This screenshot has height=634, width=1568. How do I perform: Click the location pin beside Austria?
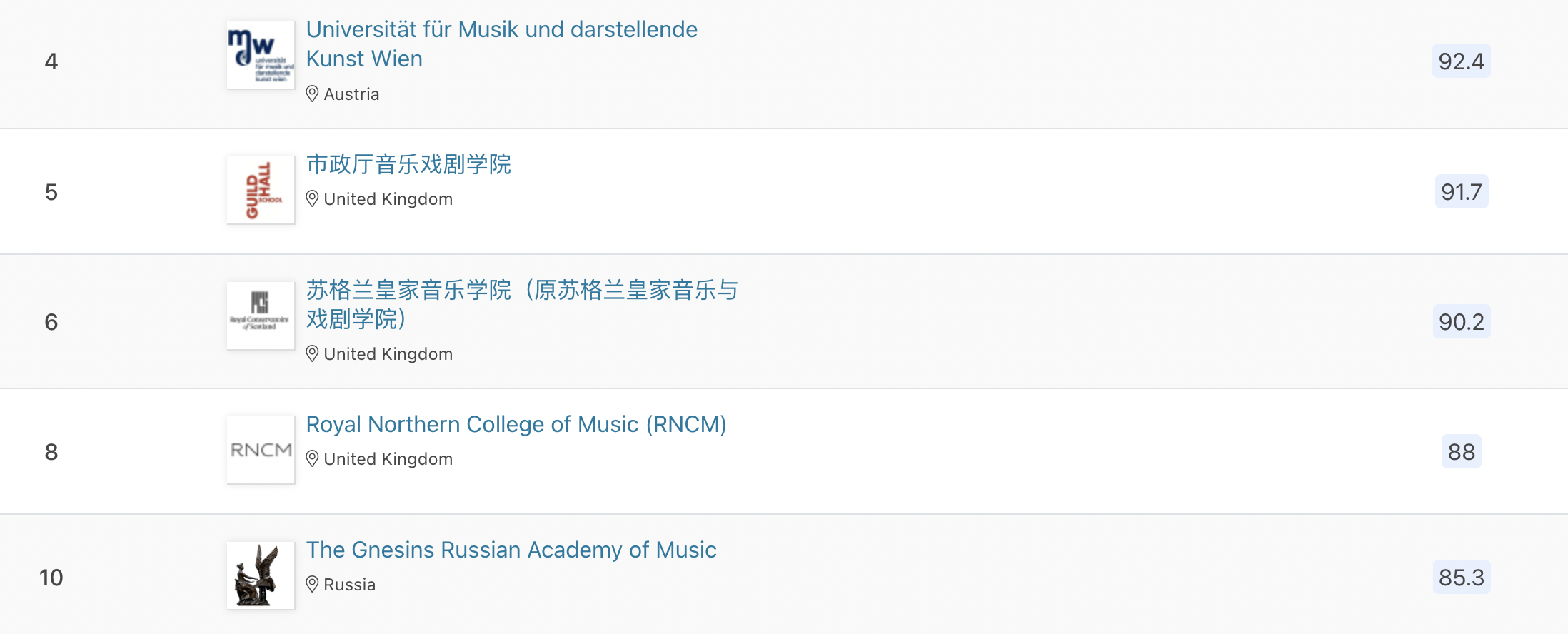click(312, 94)
